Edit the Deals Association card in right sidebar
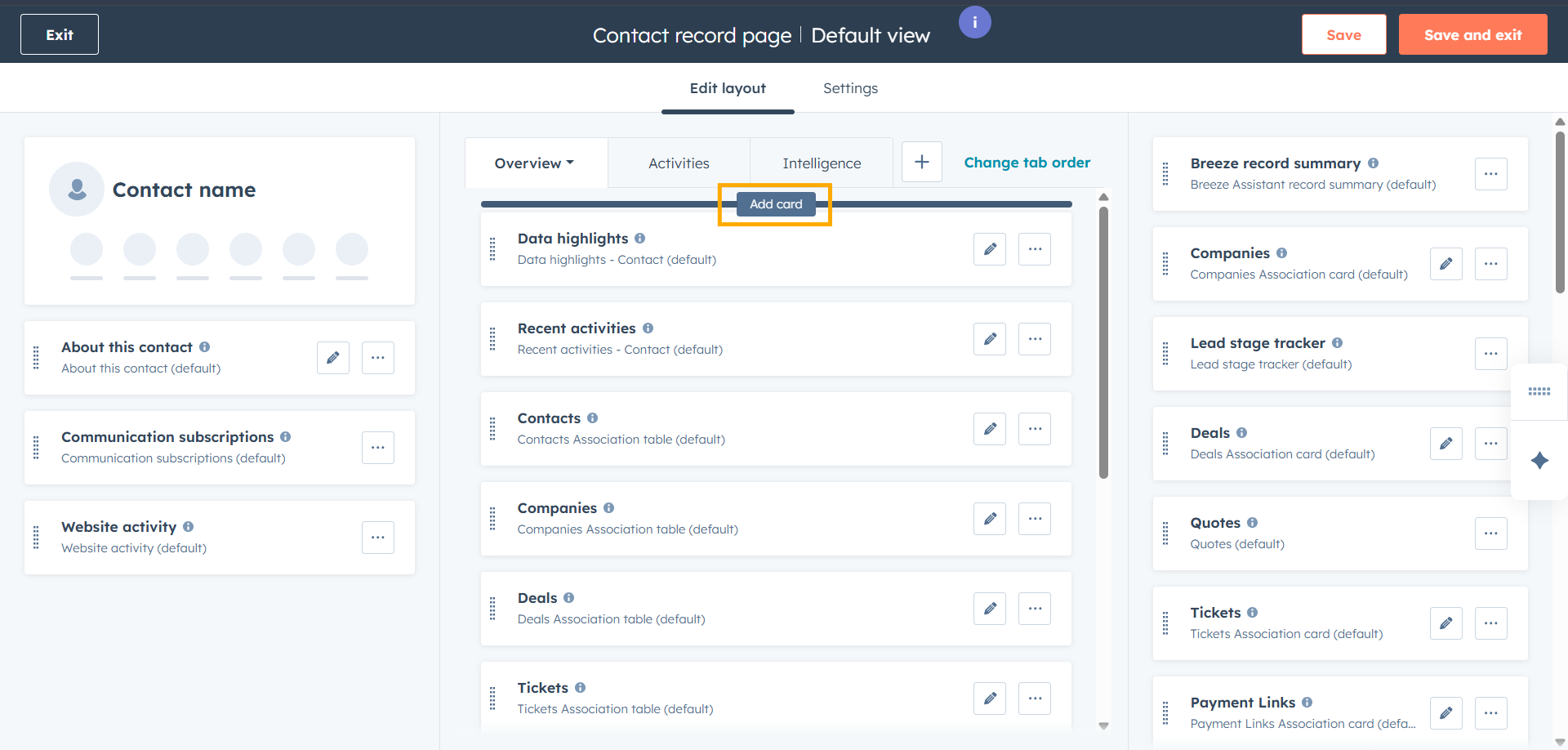This screenshot has height=750, width=1568. click(1445, 444)
